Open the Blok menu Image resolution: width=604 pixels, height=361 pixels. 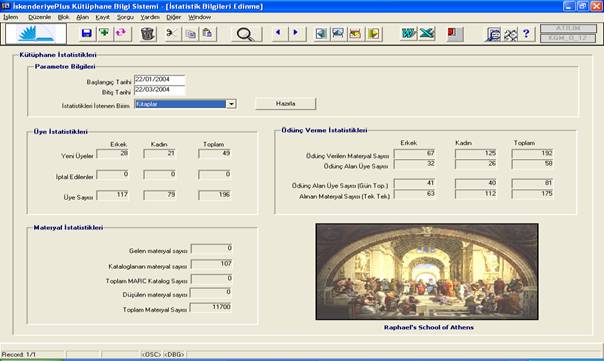[x=63, y=17]
